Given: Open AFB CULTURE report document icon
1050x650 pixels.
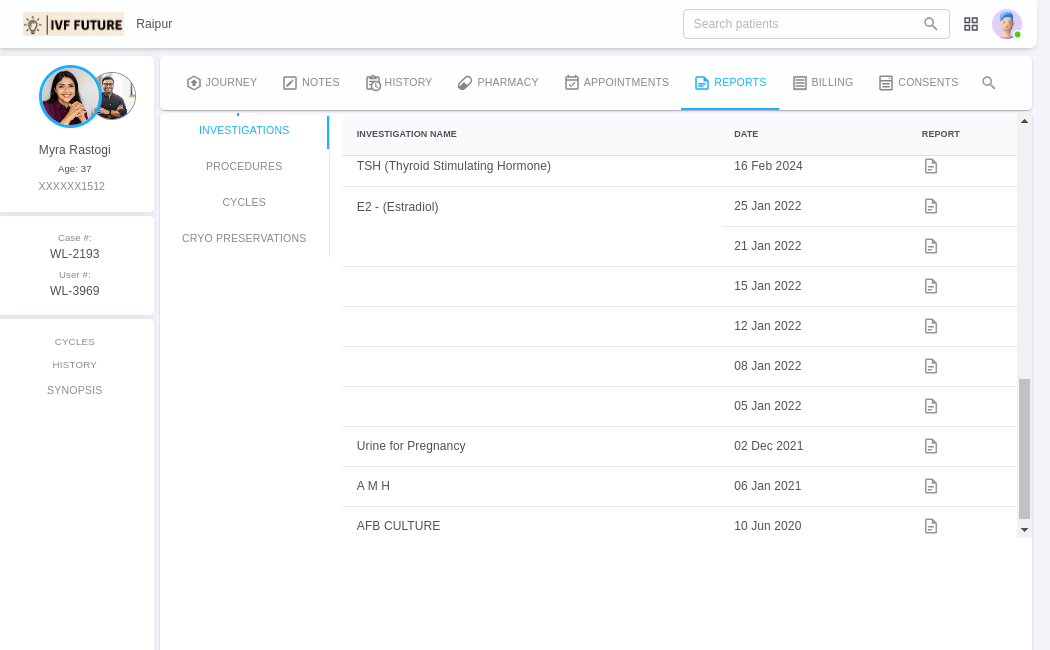Looking at the screenshot, I should (x=930, y=526).
